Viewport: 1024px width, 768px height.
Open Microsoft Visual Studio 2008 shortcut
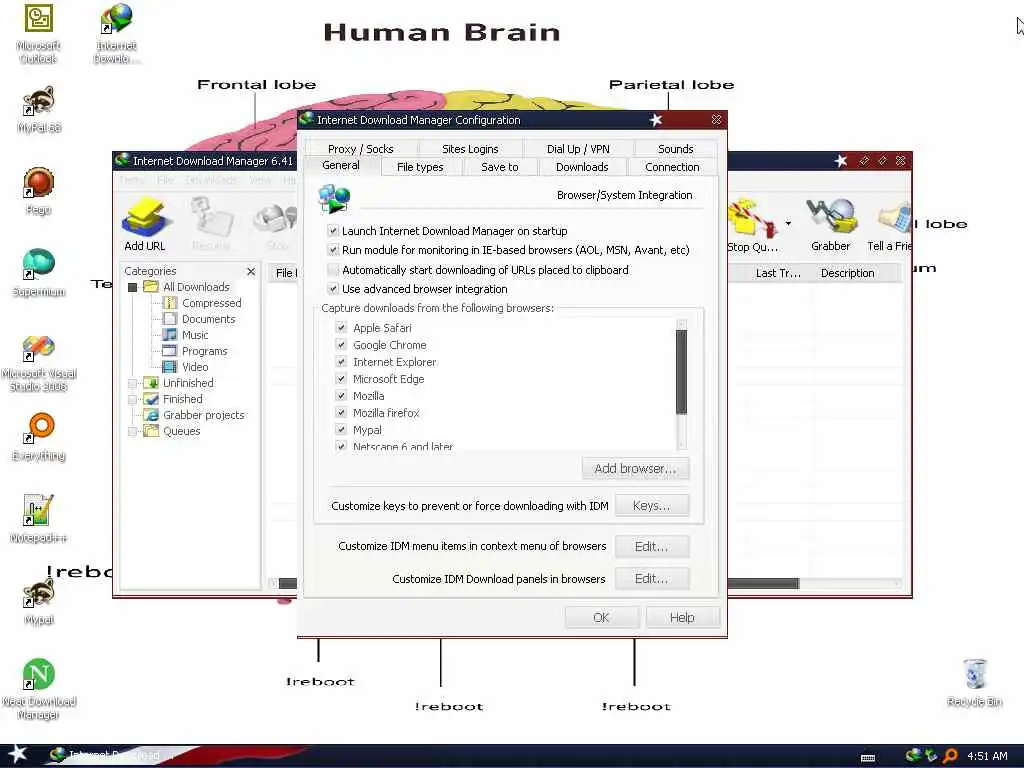point(39,363)
